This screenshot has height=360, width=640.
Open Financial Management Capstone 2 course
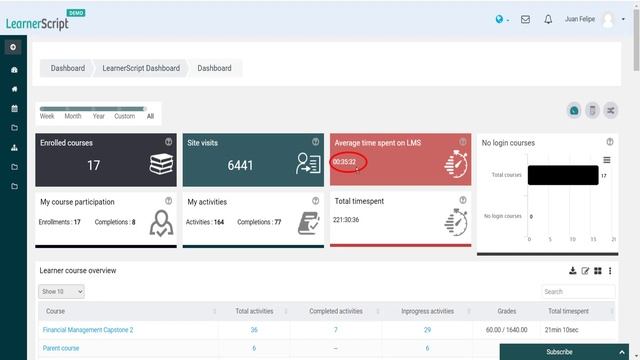[x=88, y=330]
